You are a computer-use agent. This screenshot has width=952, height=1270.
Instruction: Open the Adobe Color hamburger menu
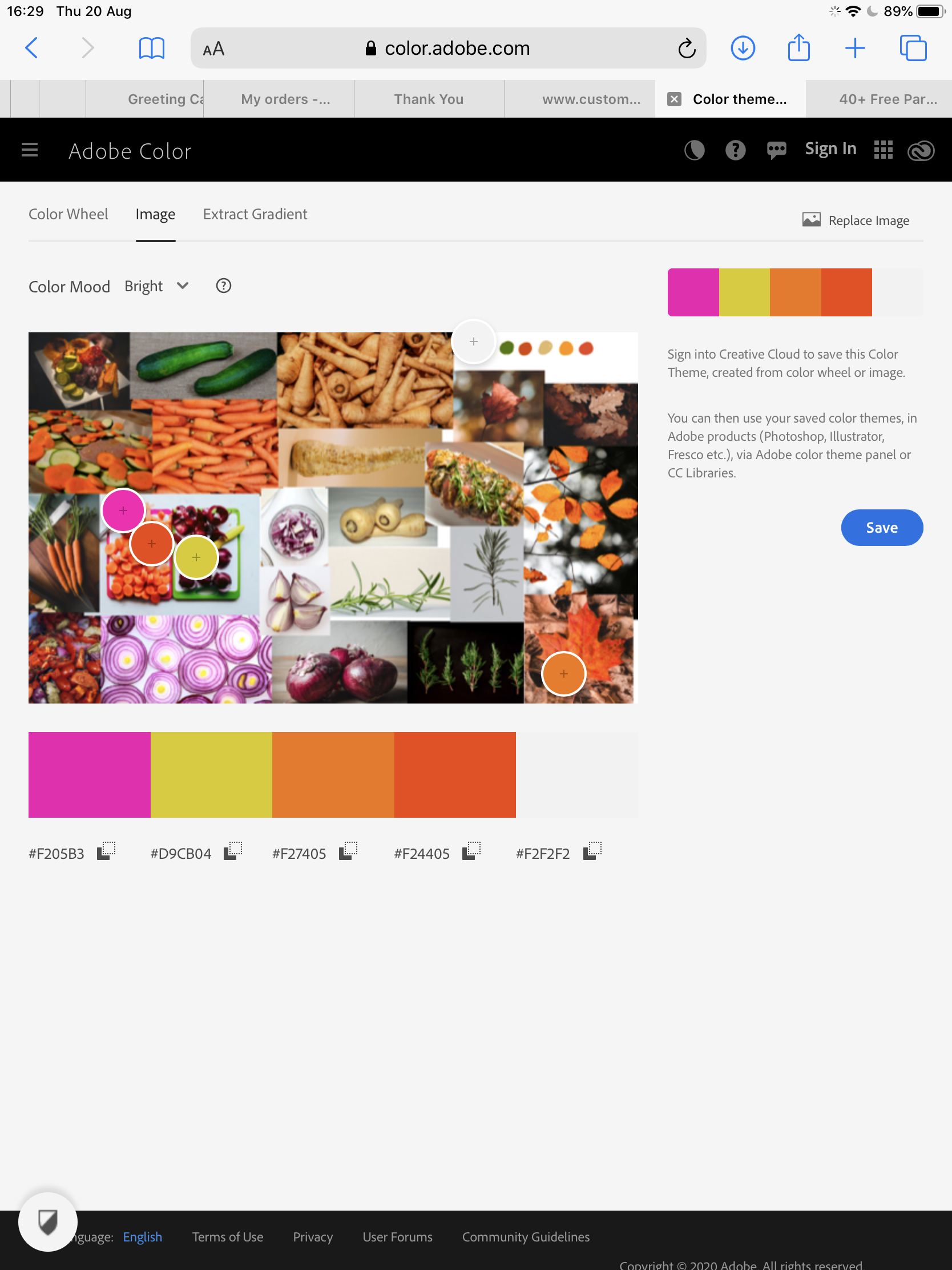point(30,150)
